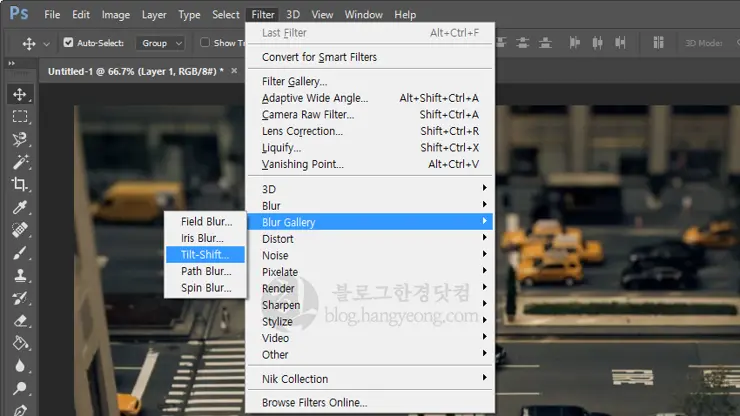Toggle the Auto-Select checkbox
Viewport: 740px width, 416px height.
pyautogui.click(x=68, y=43)
